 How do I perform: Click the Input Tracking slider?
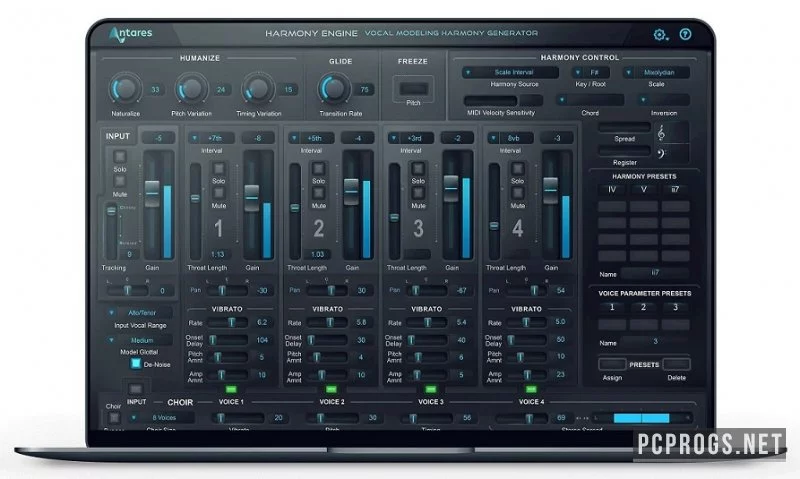point(111,231)
